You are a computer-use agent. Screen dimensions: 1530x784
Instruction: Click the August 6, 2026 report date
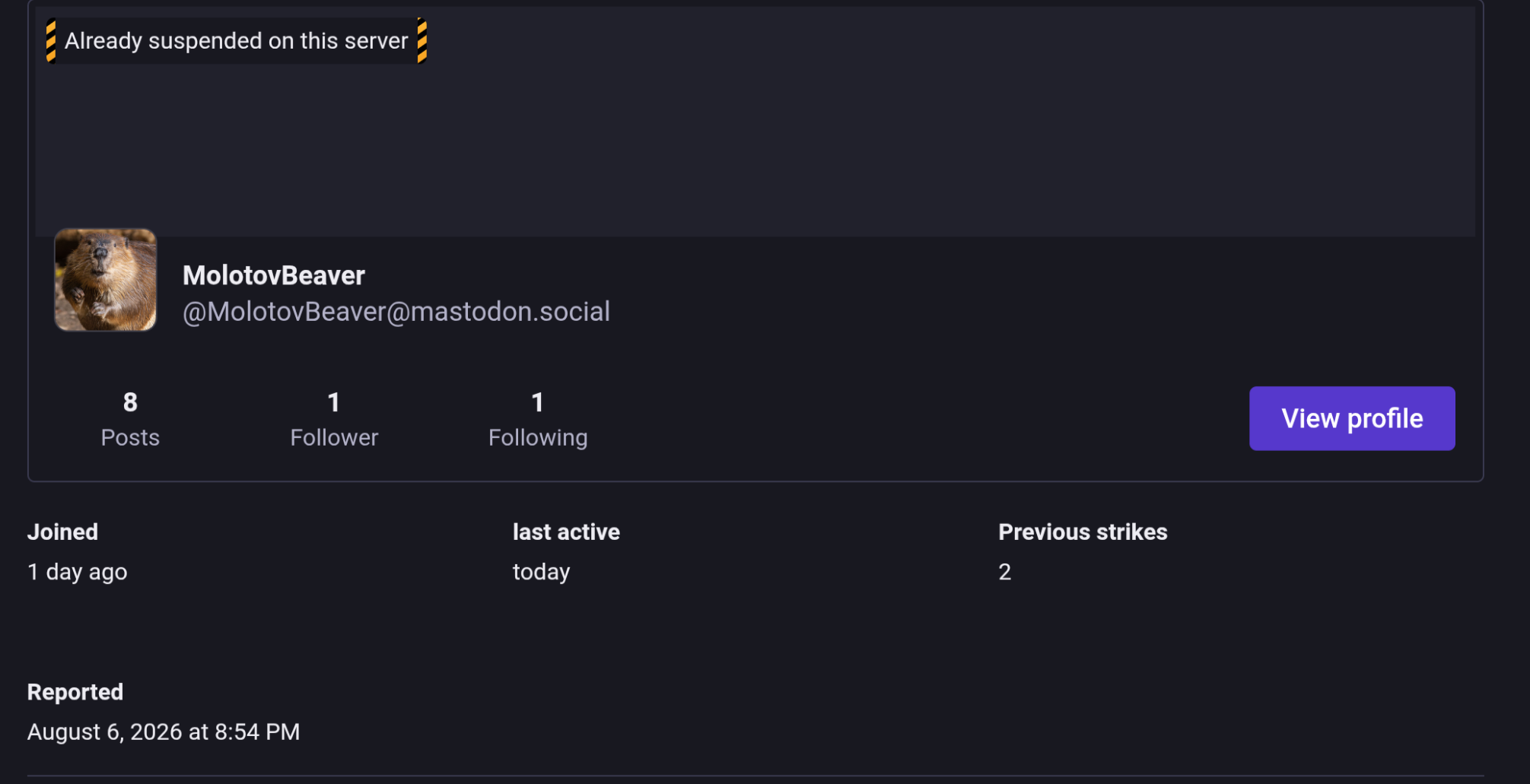point(164,732)
